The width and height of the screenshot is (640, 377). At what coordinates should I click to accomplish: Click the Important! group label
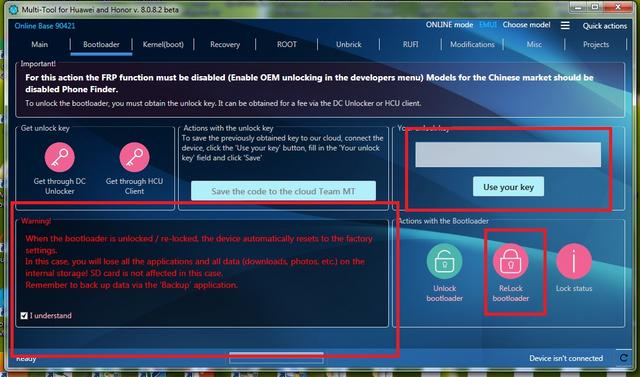[x=38, y=64]
